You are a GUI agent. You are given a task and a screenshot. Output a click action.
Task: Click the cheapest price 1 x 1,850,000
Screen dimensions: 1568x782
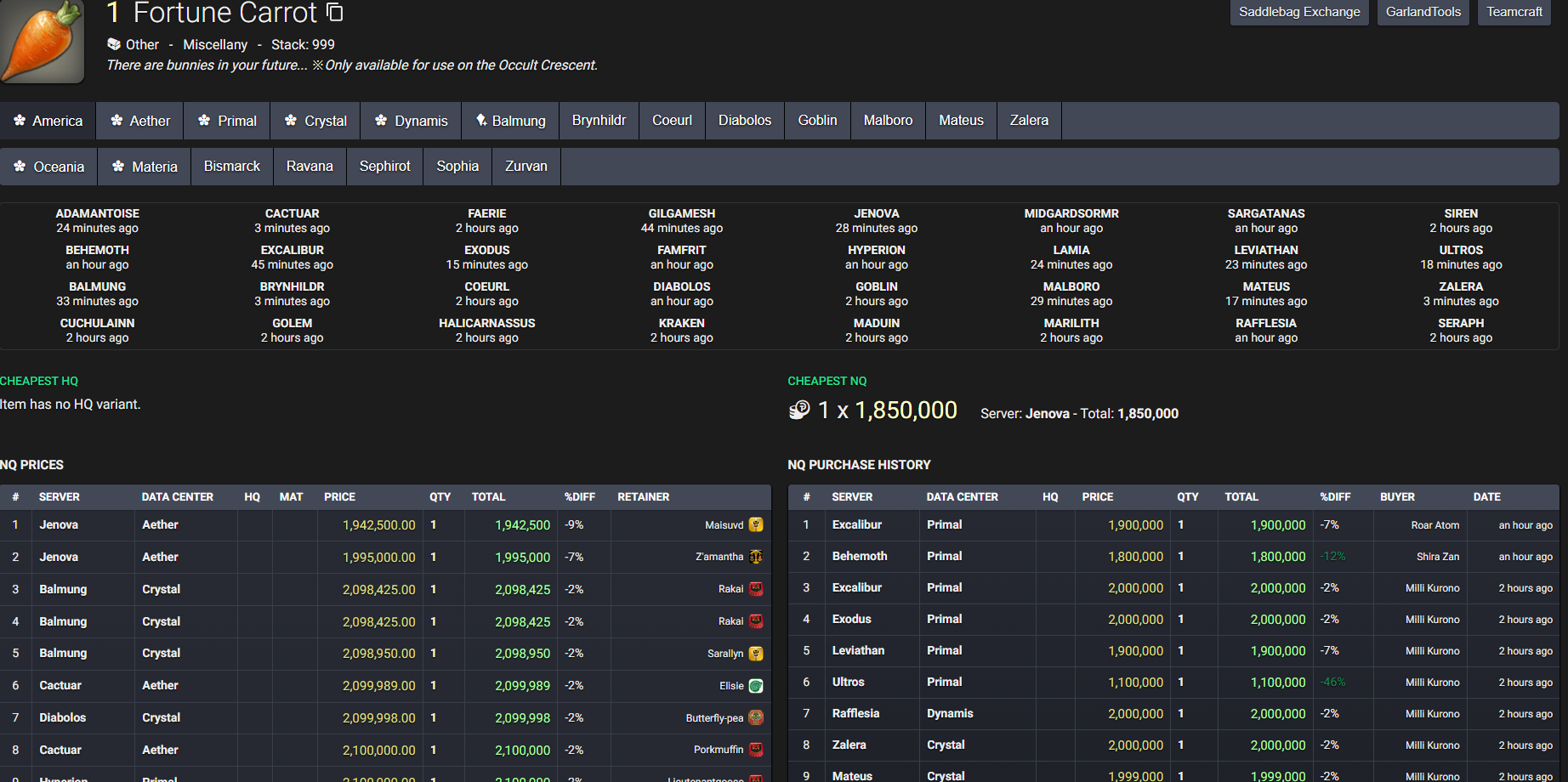[888, 411]
